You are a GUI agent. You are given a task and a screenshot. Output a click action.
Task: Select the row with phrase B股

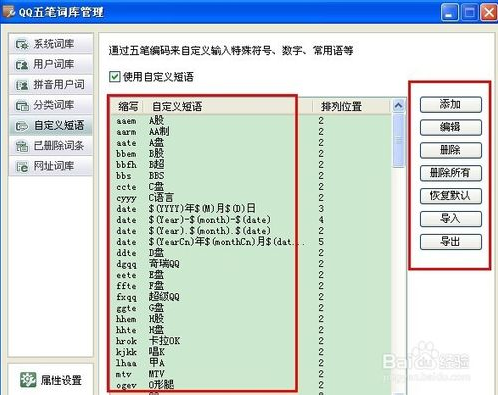pyautogui.click(x=250, y=154)
